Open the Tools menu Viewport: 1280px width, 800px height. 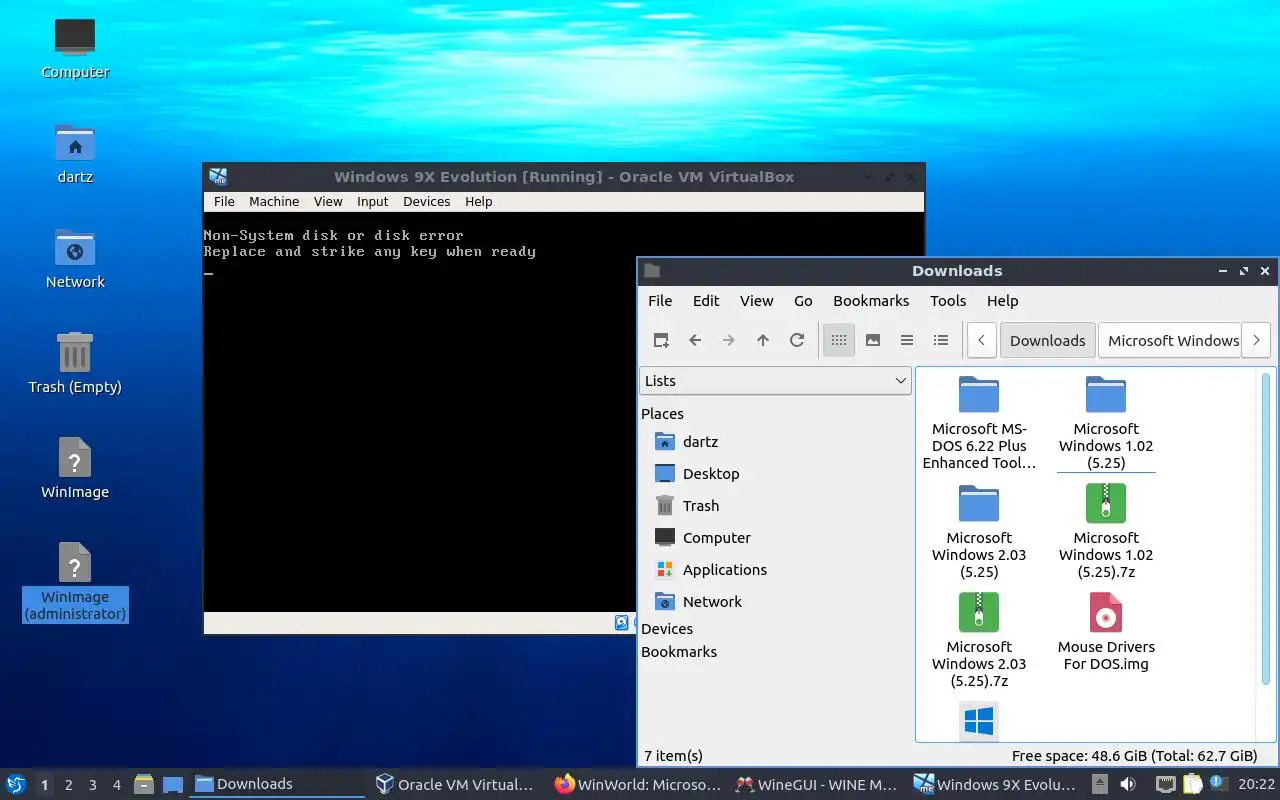[948, 301]
